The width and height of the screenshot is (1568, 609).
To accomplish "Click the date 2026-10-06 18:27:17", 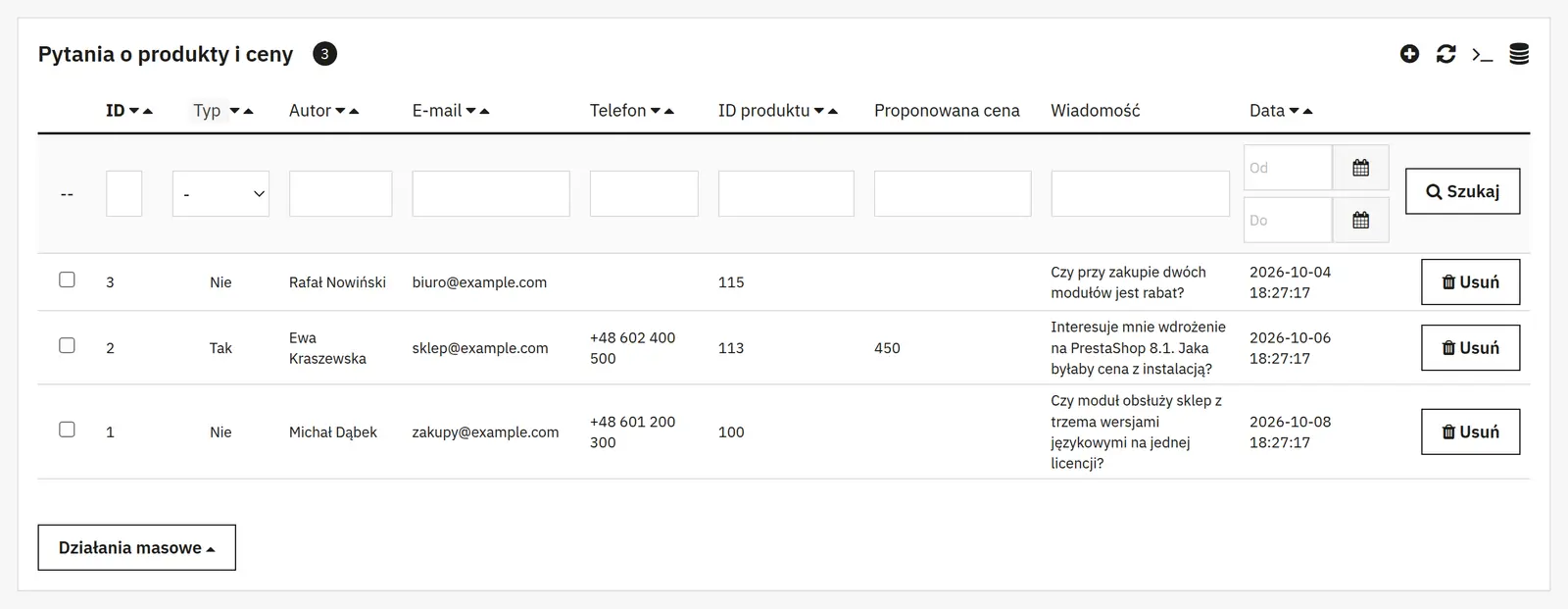I will 1290,348.
